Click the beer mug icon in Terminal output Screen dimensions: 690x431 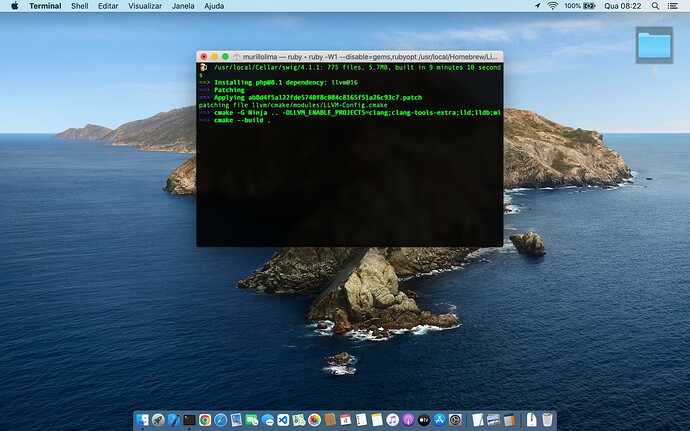coord(203,67)
